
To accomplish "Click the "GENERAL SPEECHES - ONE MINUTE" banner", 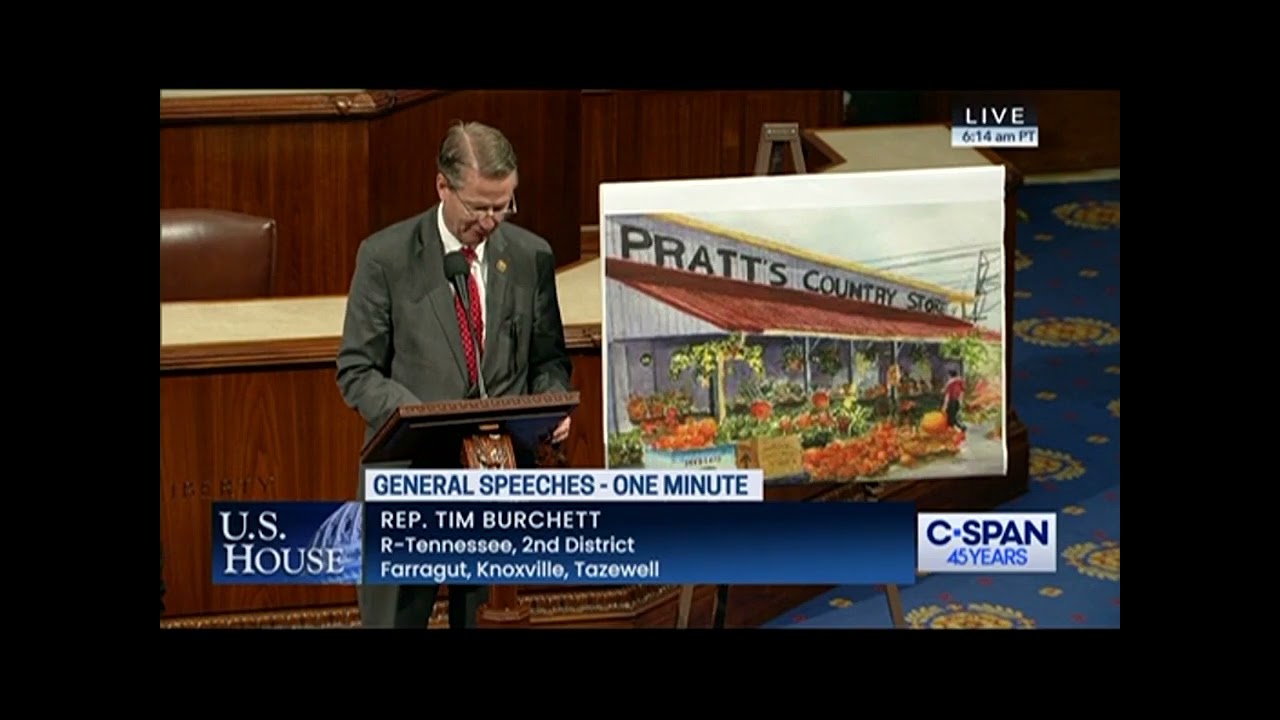I will click(x=563, y=485).
